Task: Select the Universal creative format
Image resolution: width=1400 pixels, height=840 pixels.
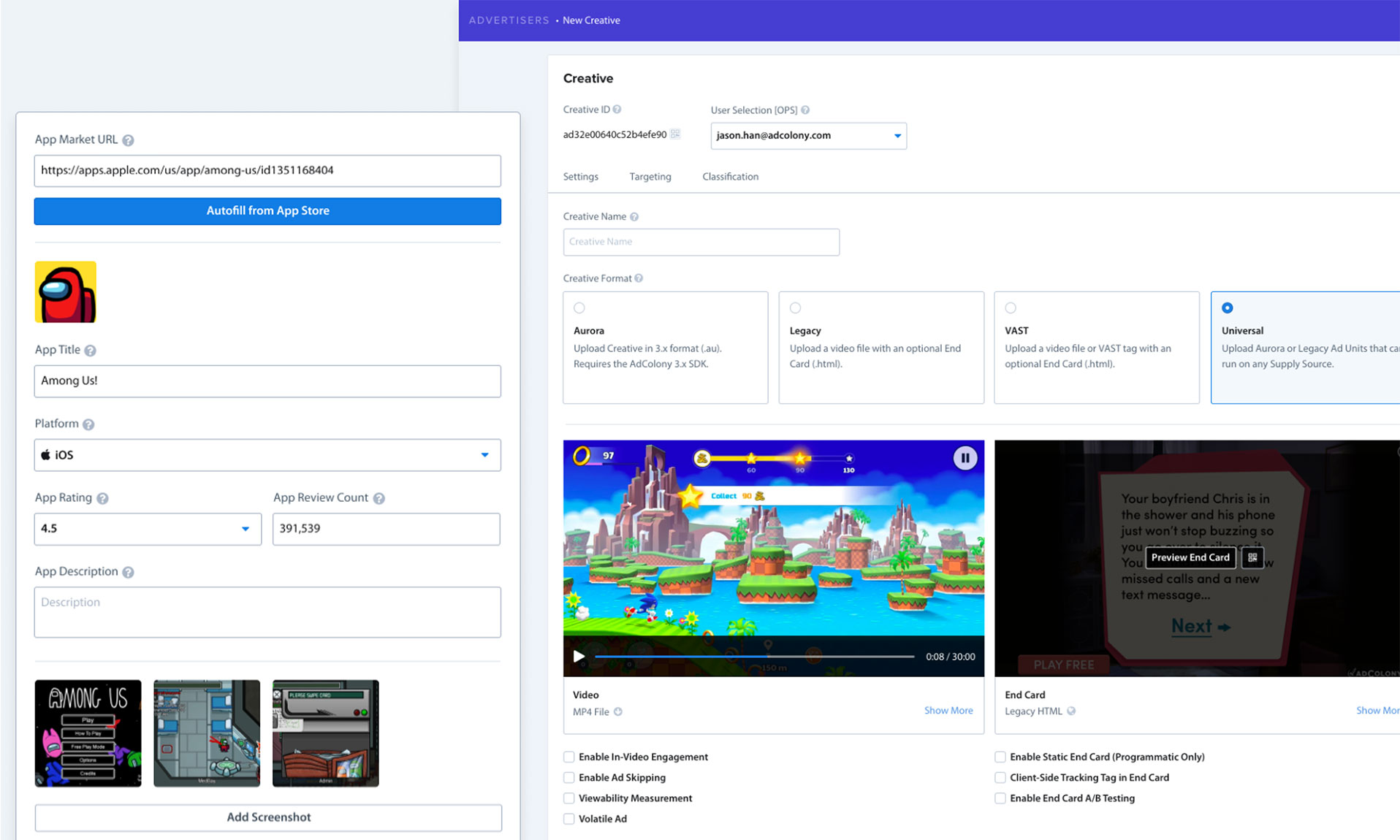Action: pos(1228,308)
